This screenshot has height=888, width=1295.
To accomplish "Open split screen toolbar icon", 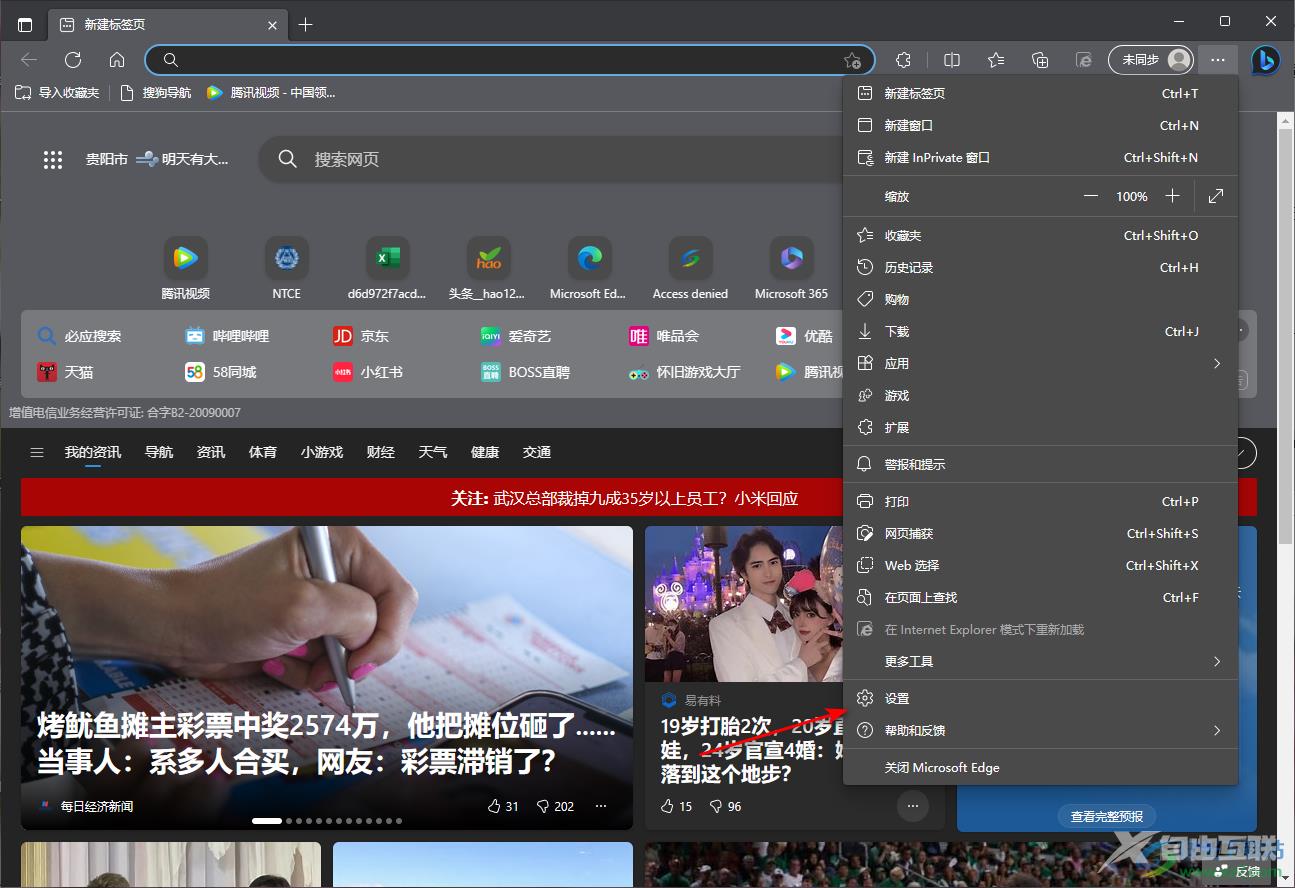I will pos(952,60).
